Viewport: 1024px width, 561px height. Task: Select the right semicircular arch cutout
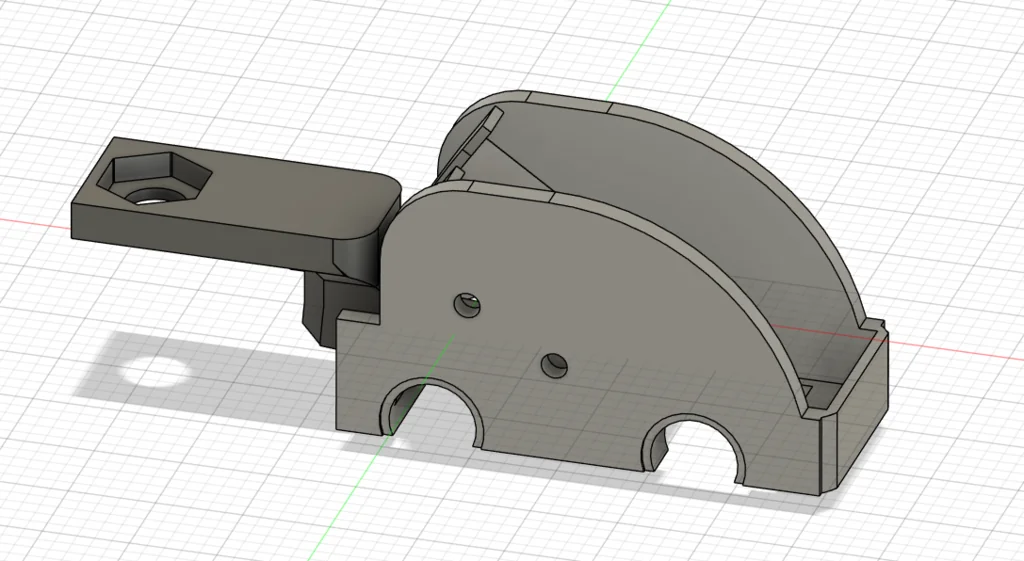tap(696, 447)
